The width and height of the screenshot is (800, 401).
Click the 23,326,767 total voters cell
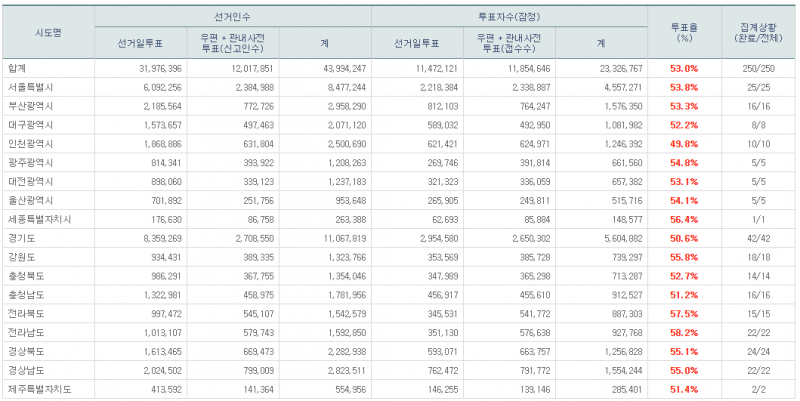[620, 68]
